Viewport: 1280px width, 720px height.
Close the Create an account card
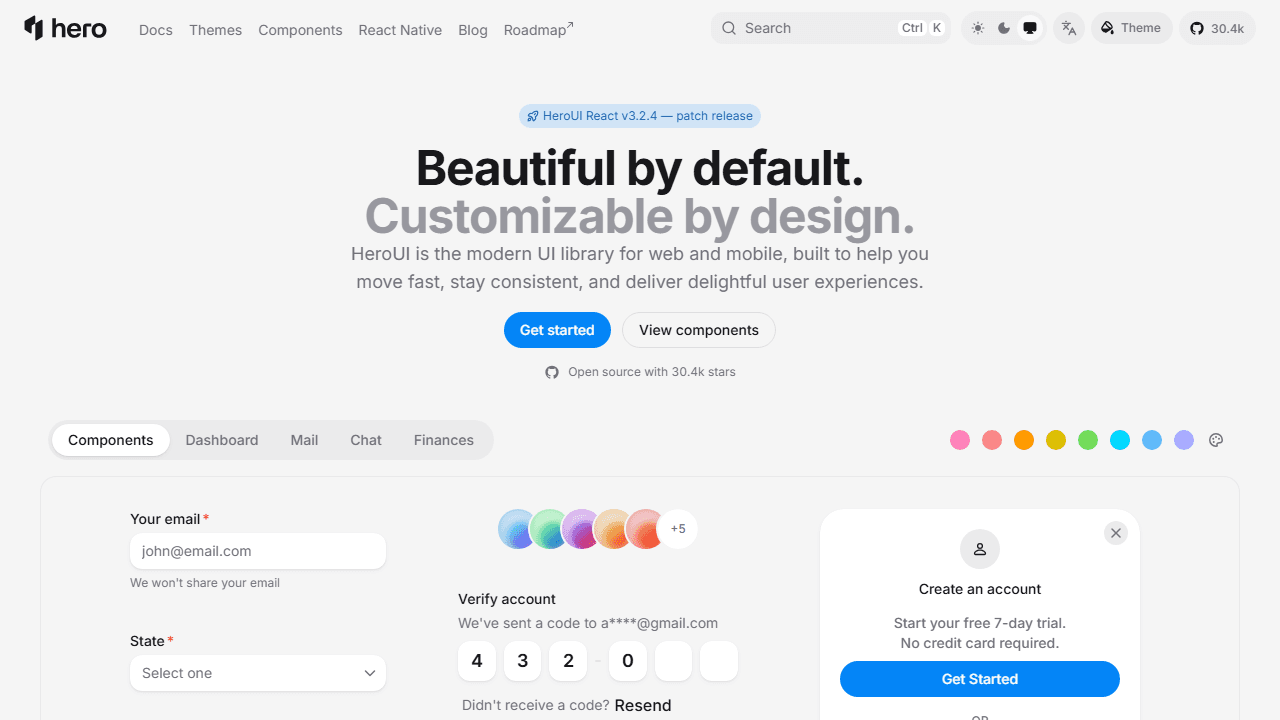click(1116, 533)
